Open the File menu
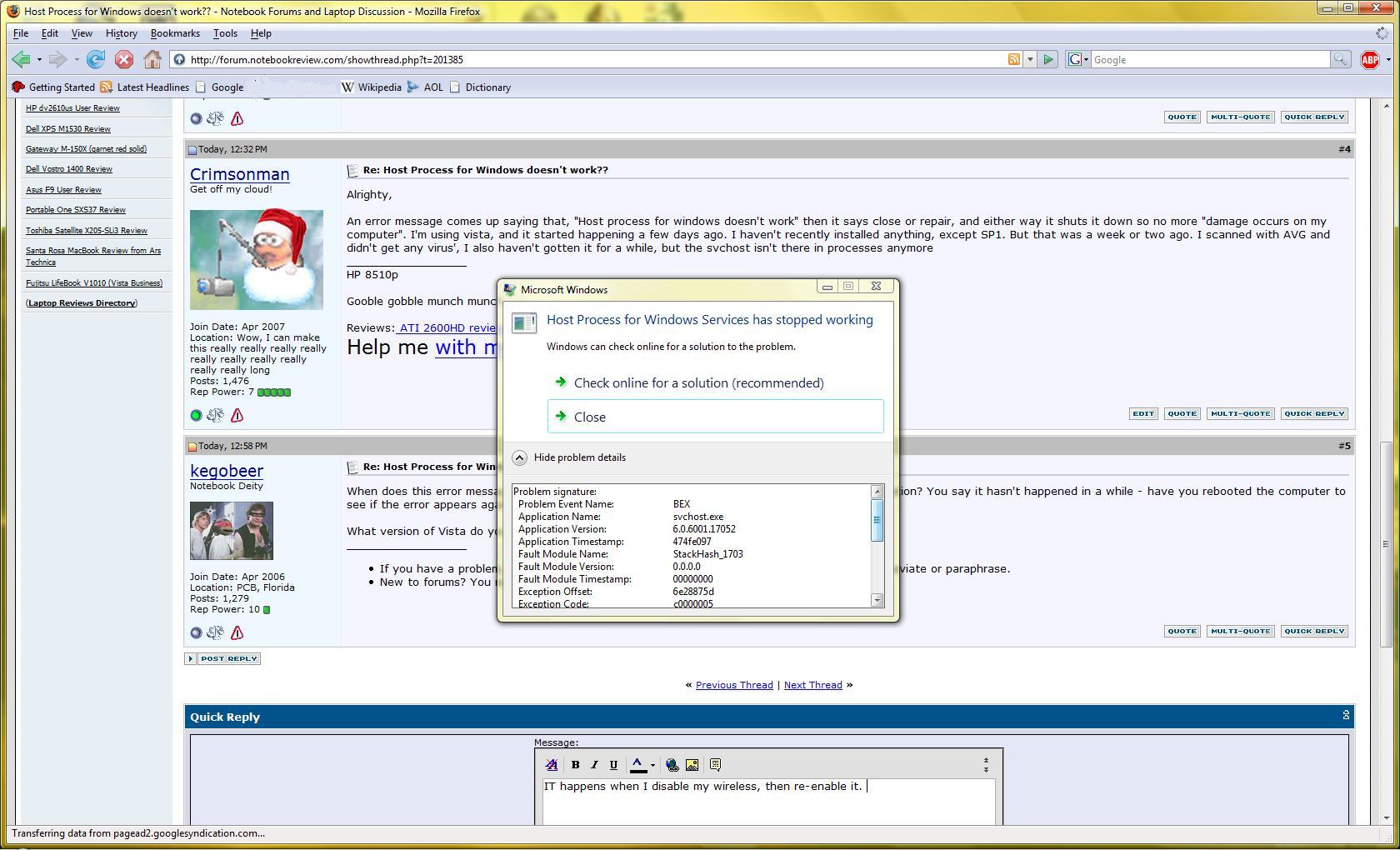The width and height of the screenshot is (1400, 850). 21,33
